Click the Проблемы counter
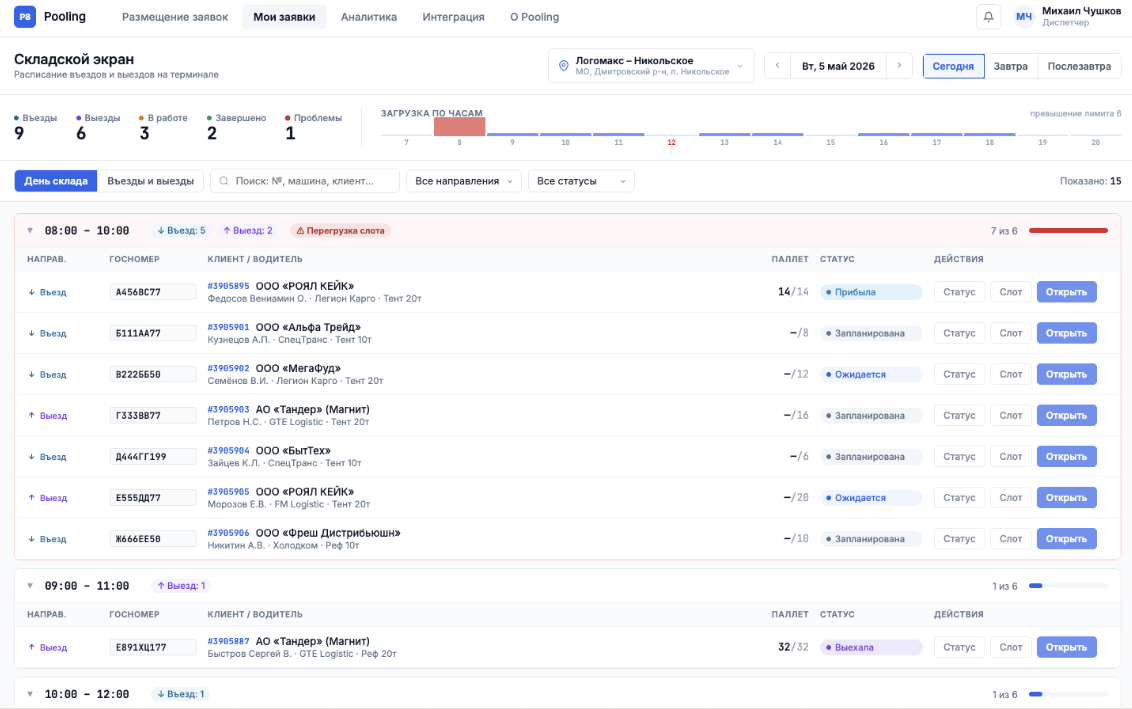This screenshot has width=1132, height=709. 313,127
